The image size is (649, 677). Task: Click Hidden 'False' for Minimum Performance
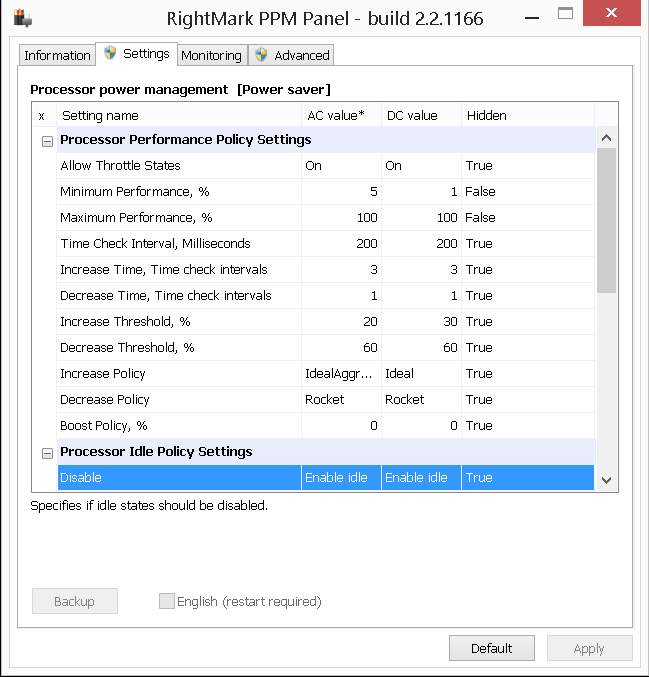coord(528,192)
